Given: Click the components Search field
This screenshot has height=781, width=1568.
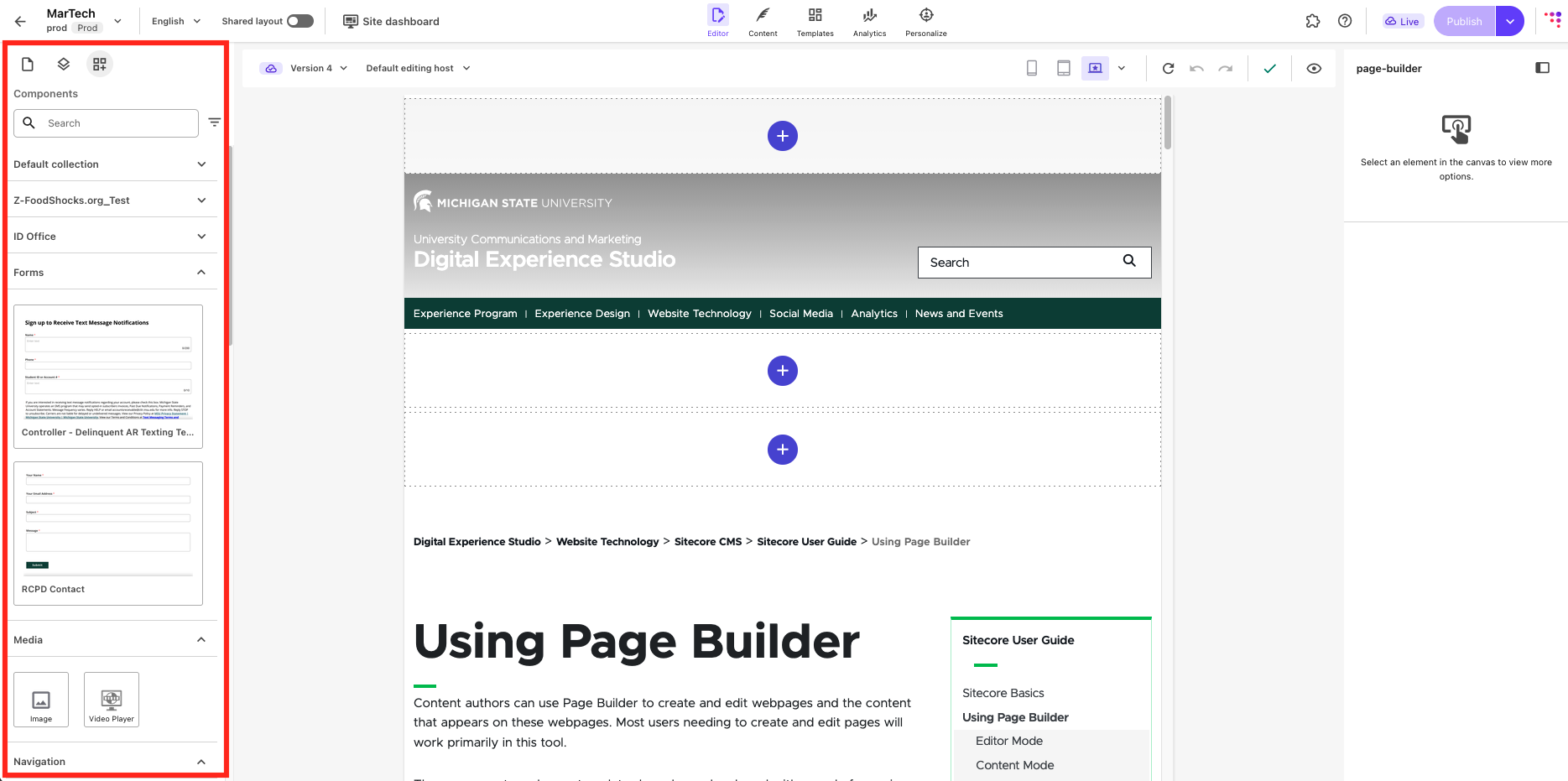Looking at the screenshot, I should [x=107, y=123].
